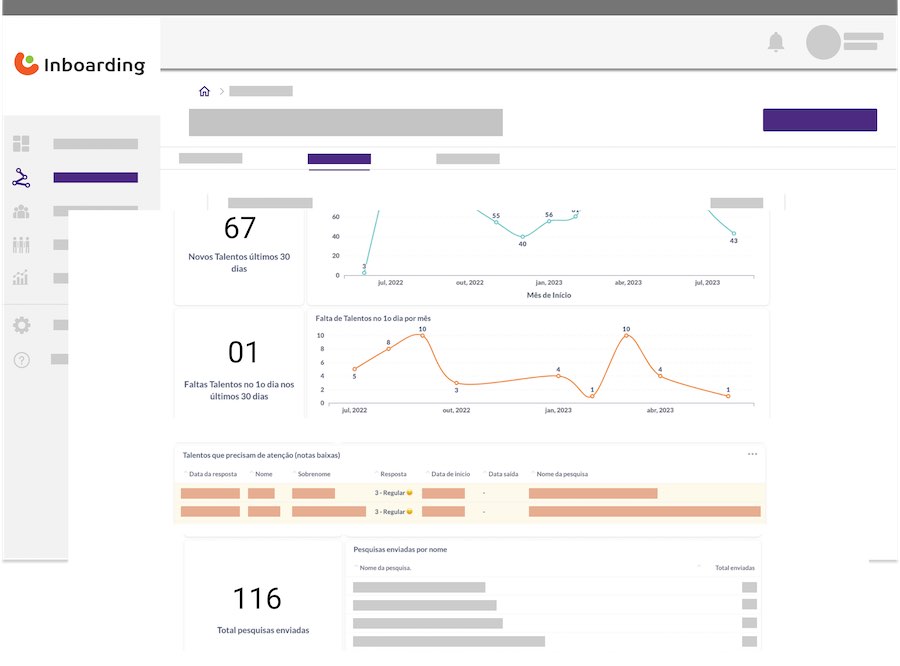Switch to the third gray tab
The height and width of the screenshot is (666, 900).
tap(468, 159)
